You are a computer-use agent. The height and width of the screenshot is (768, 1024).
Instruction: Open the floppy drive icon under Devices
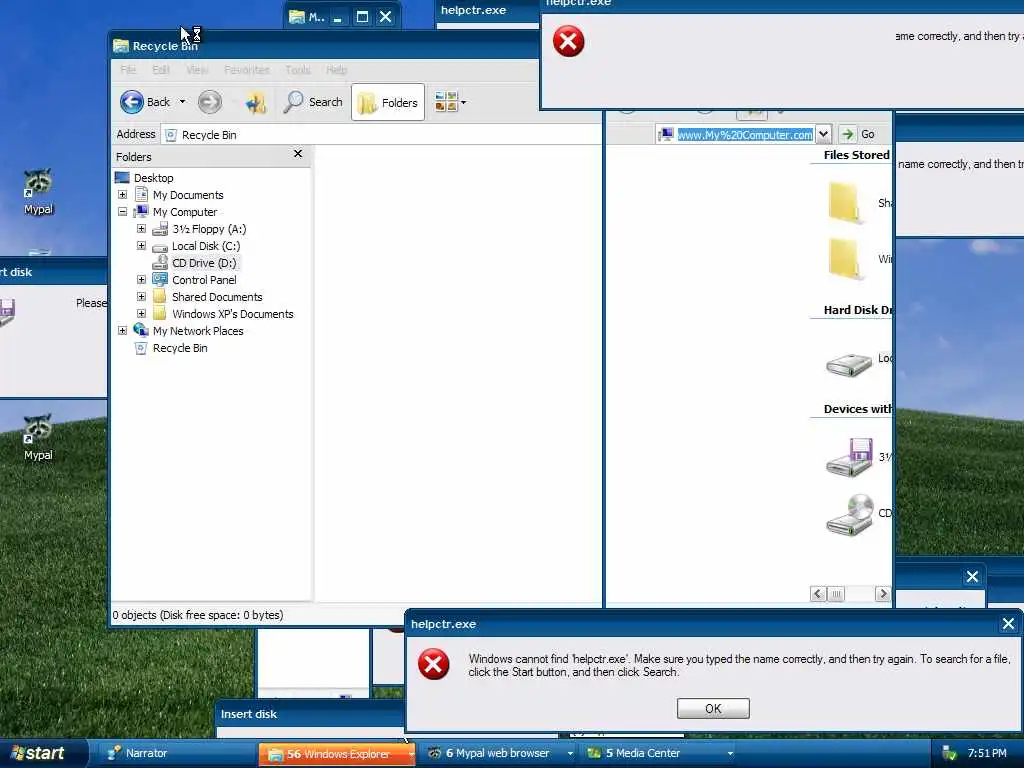pos(850,456)
